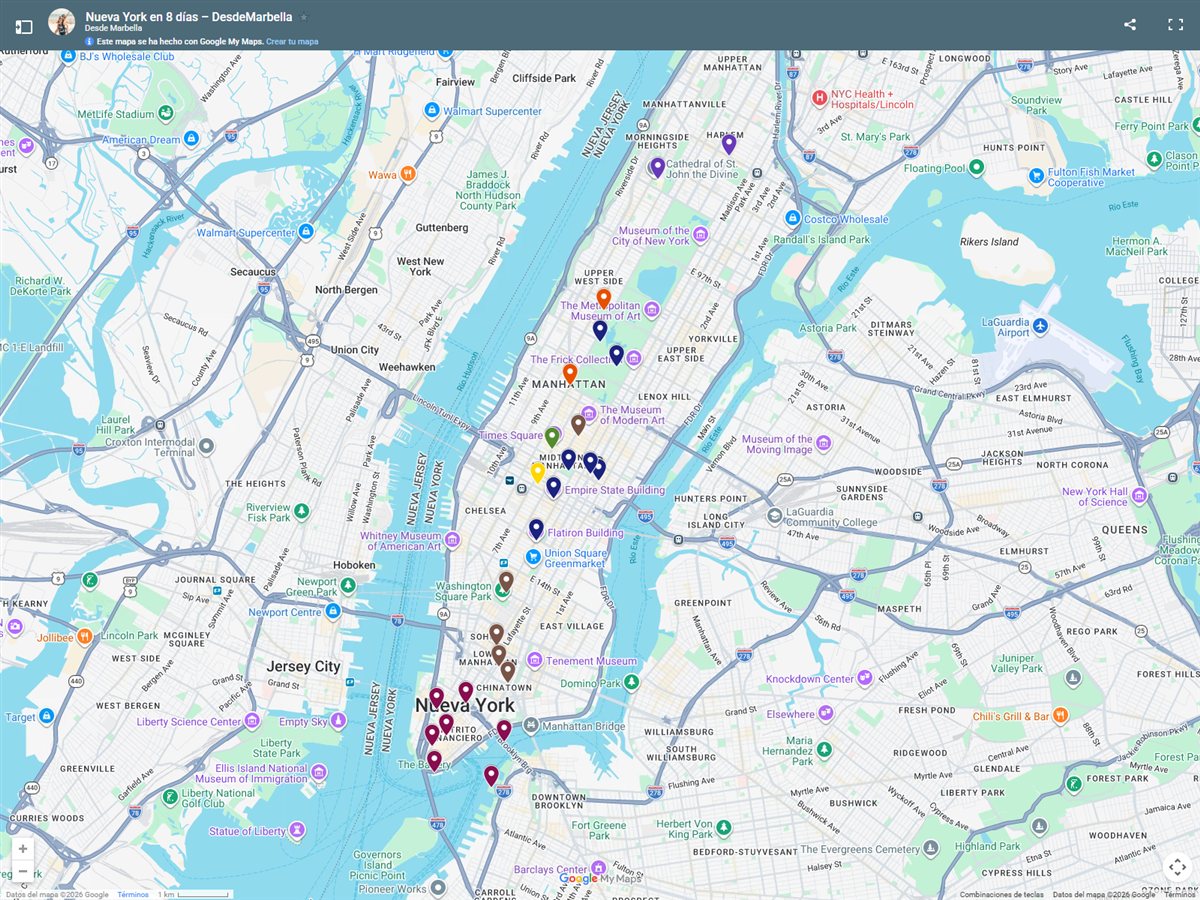
Task: Click the maroon pin by Manhattan Bridge
Action: click(504, 729)
